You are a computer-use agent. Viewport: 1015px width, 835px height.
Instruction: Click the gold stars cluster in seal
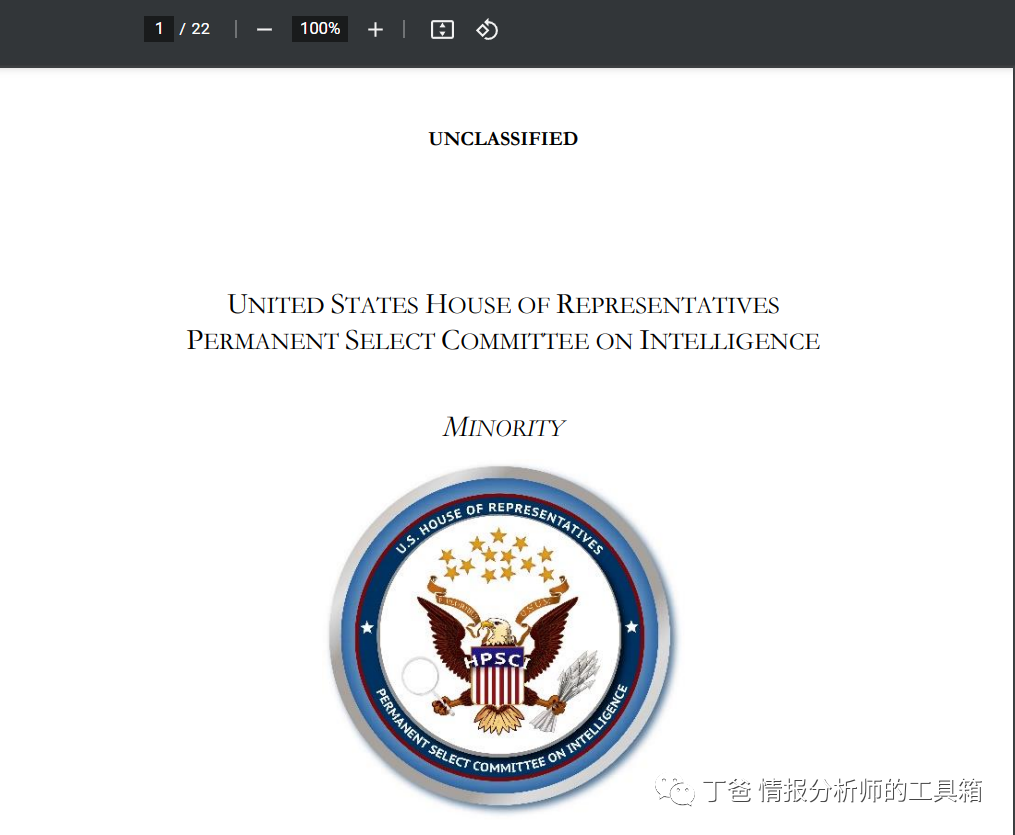[x=498, y=558]
